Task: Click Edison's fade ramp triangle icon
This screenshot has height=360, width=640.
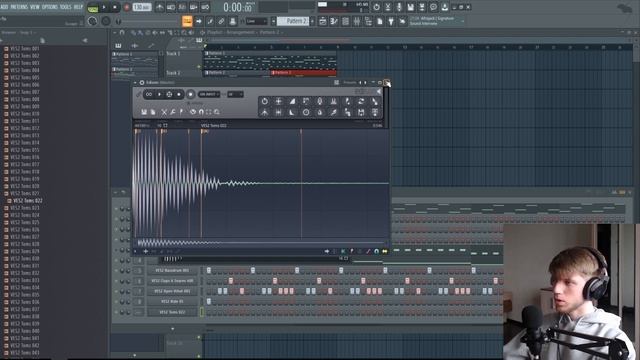Action: click(292, 101)
